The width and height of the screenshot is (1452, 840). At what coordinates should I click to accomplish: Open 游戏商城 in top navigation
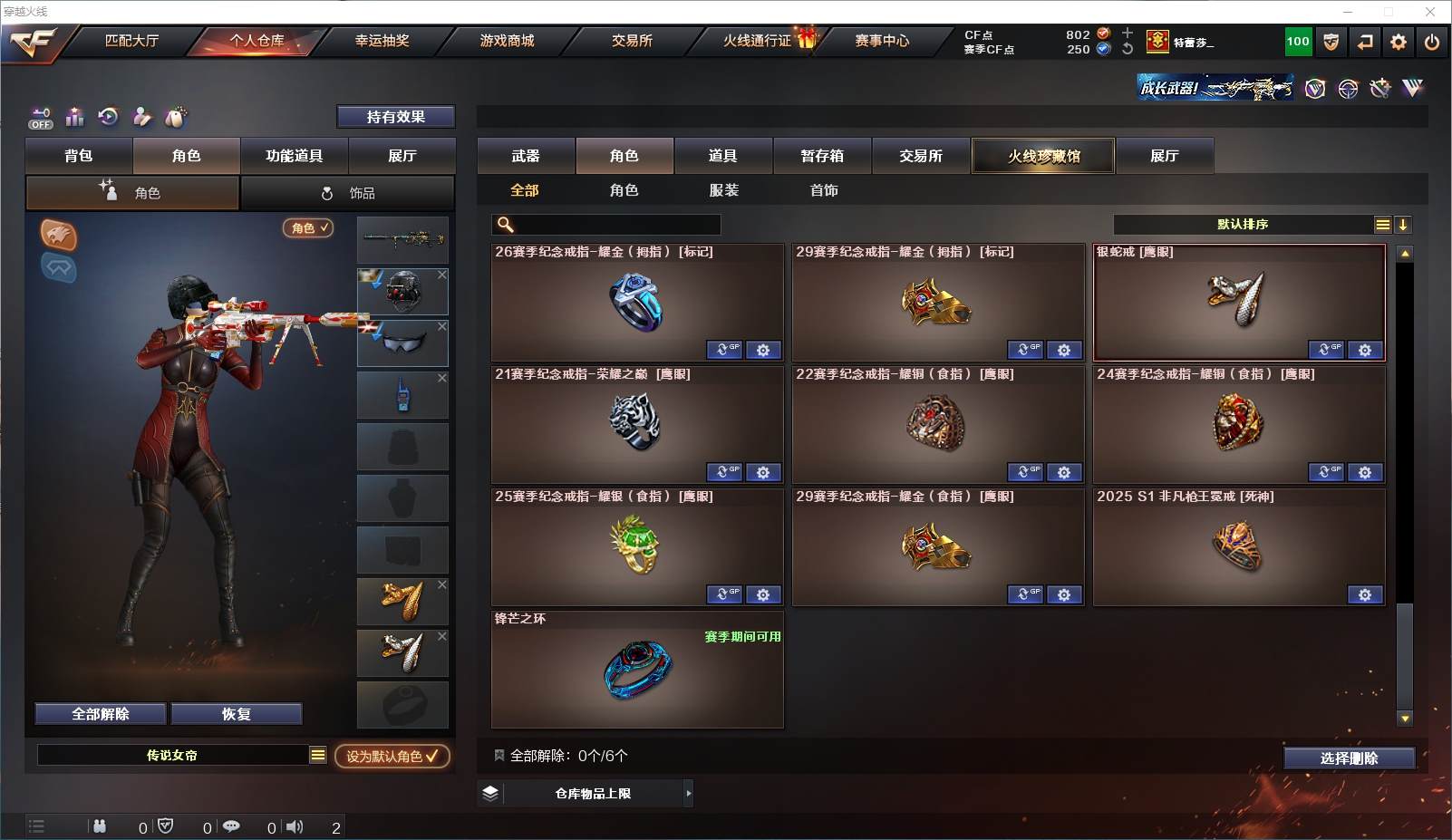(508, 41)
